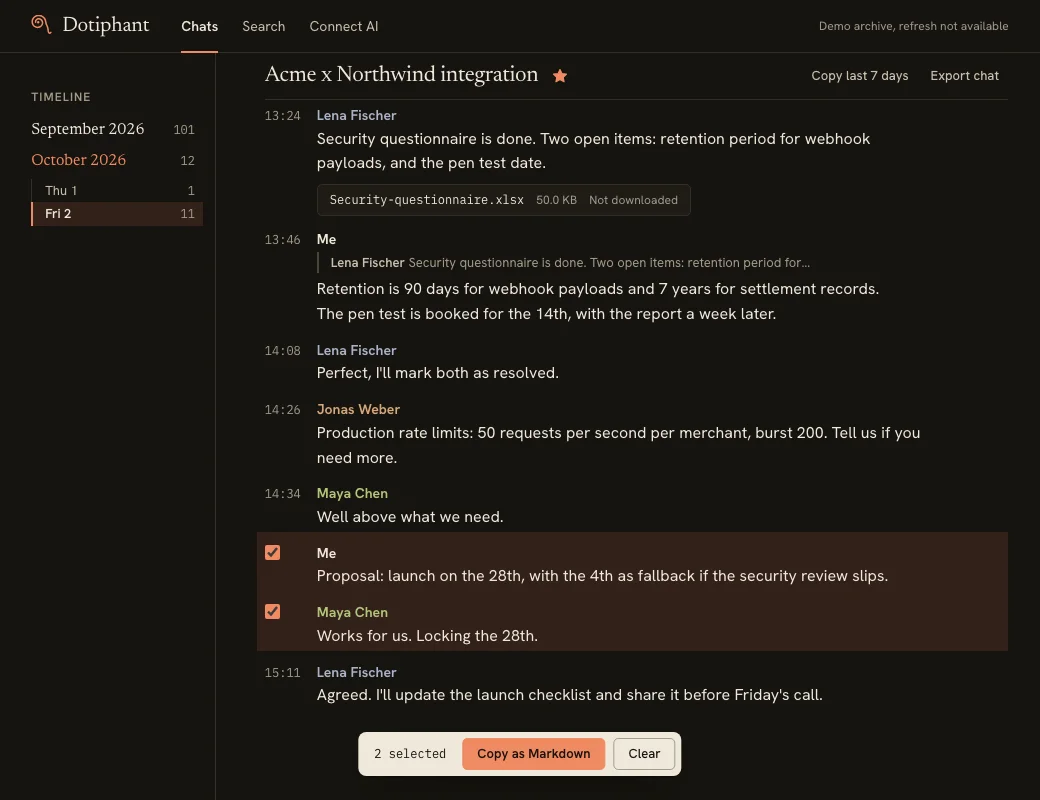Select Fri 2 in the timeline

tap(117, 214)
